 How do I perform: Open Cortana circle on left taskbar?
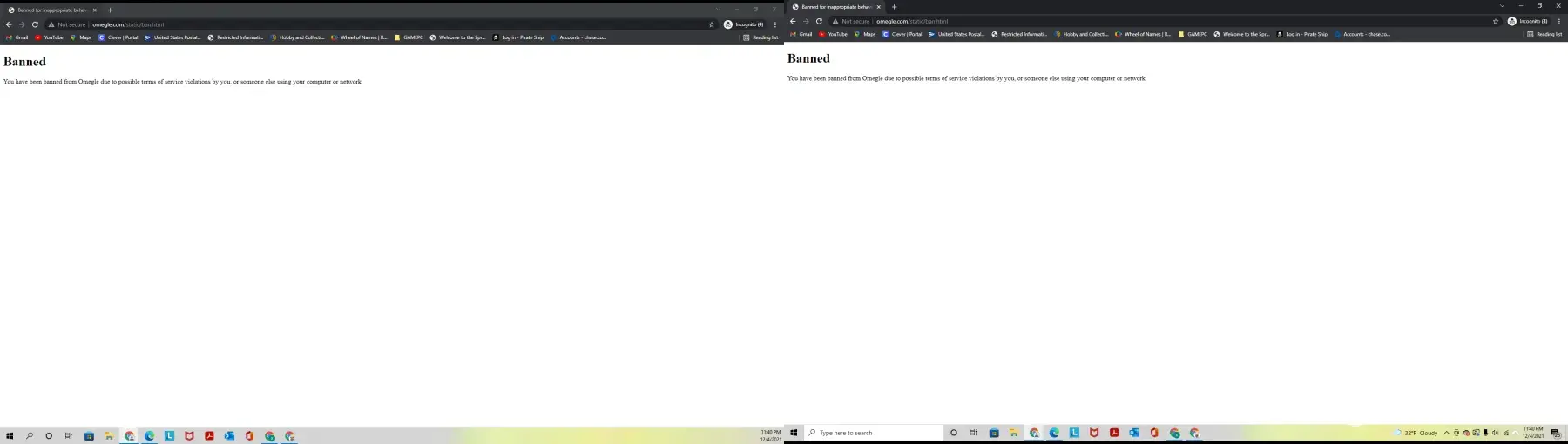pos(49,436)
